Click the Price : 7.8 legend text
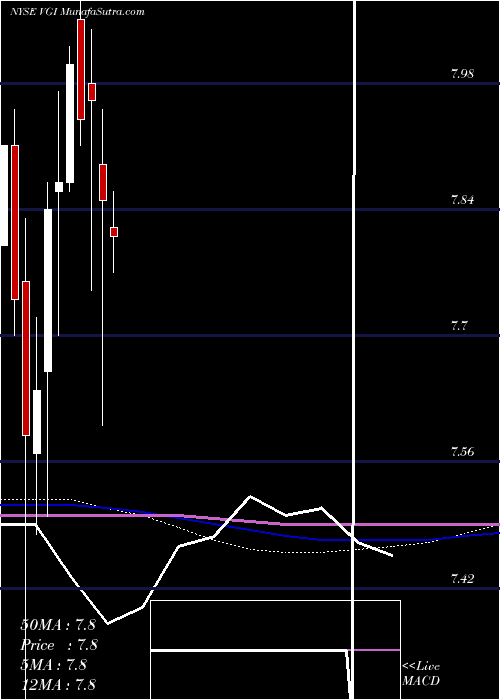This screenshot has width=500, height=700. click(x=59, y=645)
